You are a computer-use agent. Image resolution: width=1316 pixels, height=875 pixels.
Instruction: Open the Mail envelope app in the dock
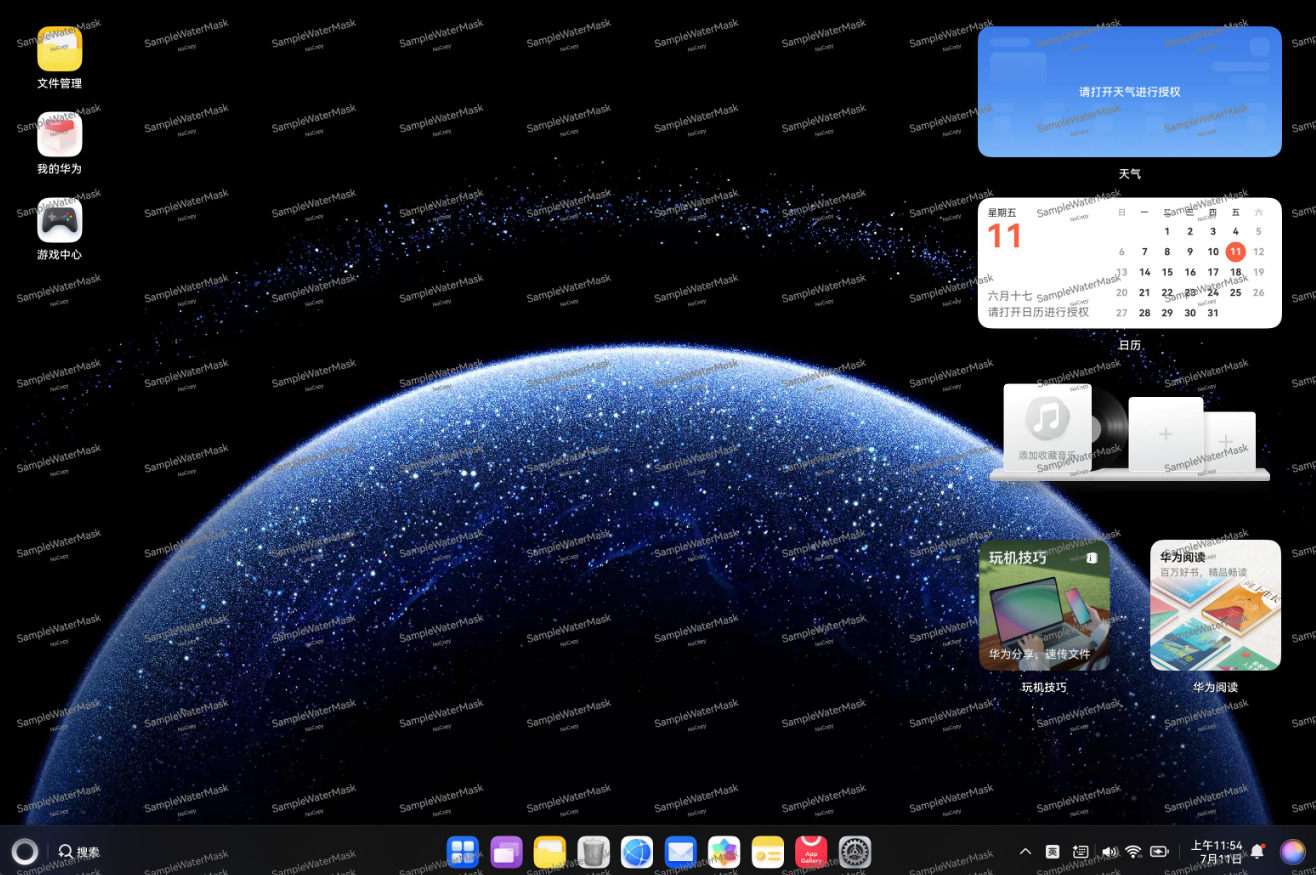click(681, 852)
